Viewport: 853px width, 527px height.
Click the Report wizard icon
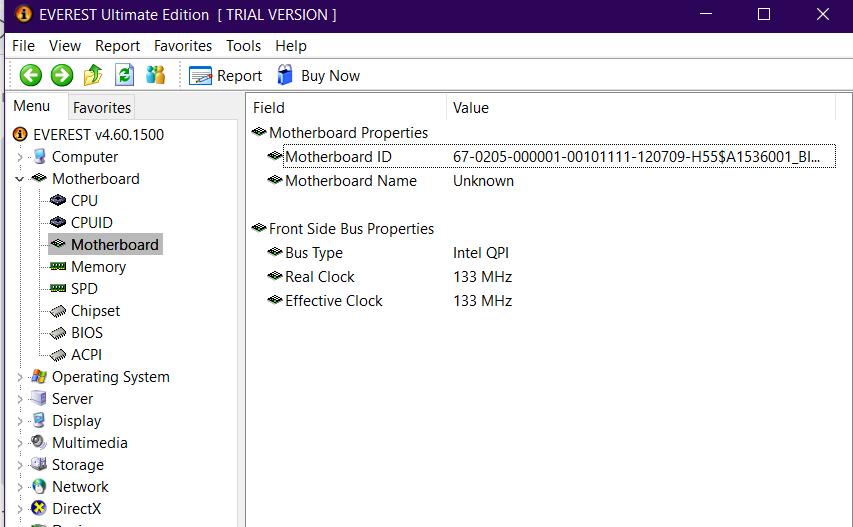coord(200,76)
